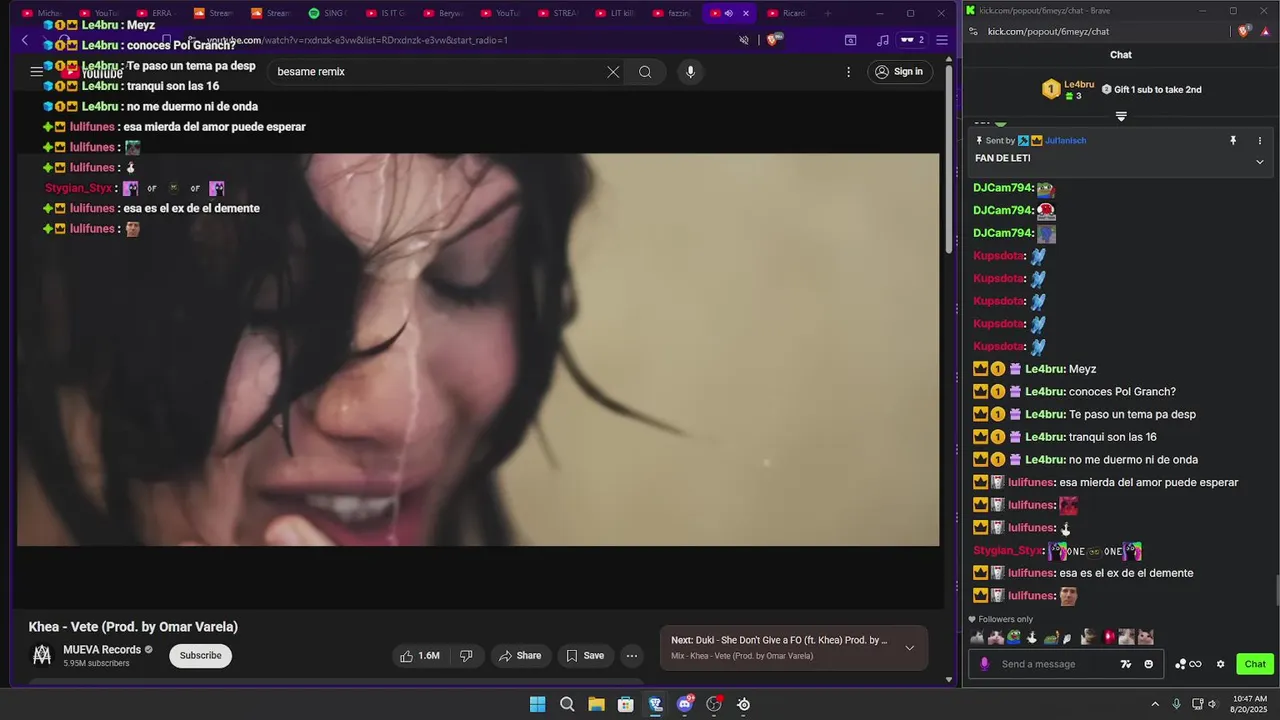Insert the red ball quick emote

(x=1109, y=637)
